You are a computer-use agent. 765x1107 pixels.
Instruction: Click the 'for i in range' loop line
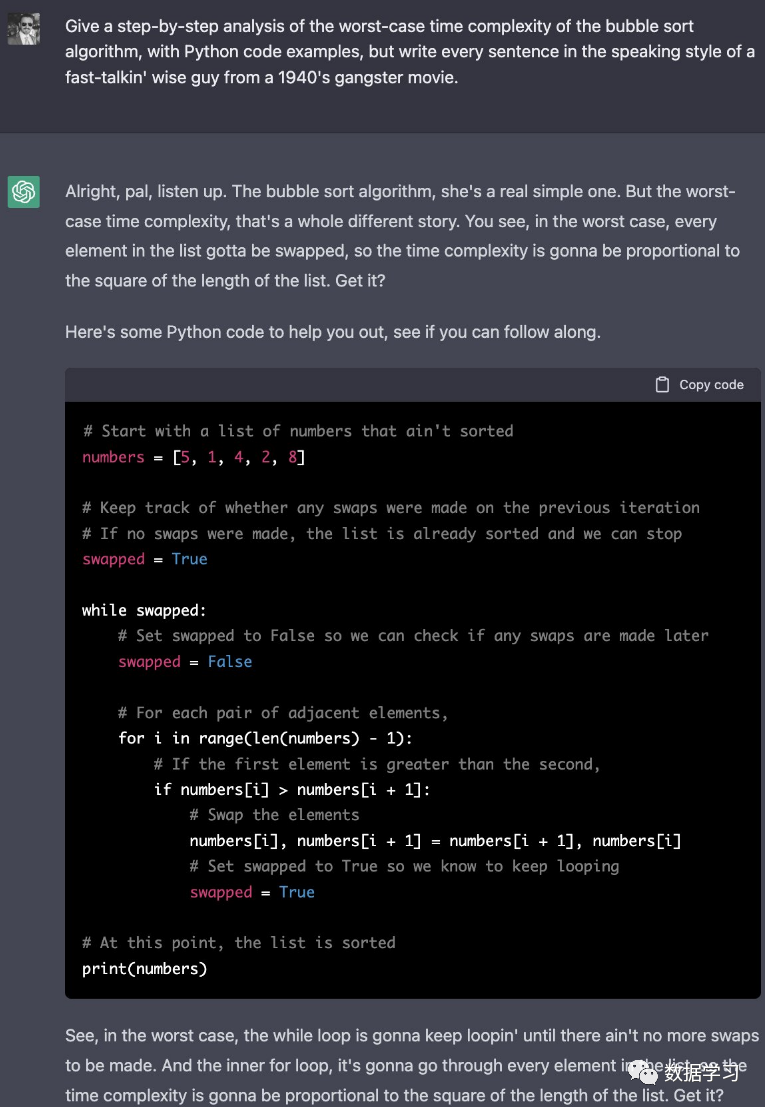[x=265, y=738]
